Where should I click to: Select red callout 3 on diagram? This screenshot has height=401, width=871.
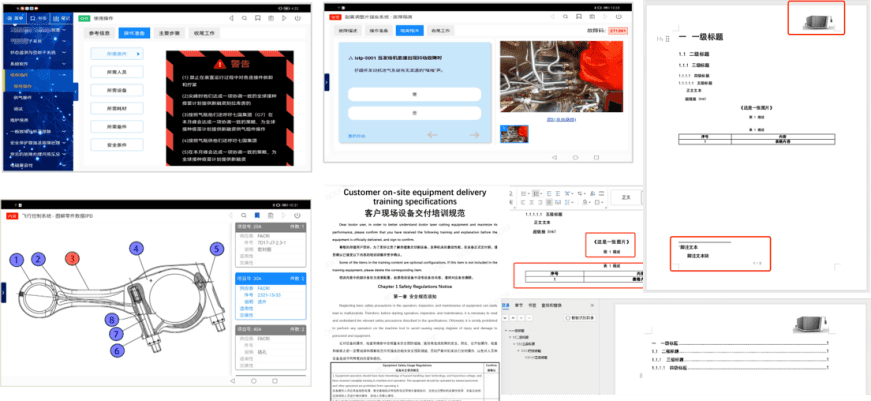tap(72, 258)
